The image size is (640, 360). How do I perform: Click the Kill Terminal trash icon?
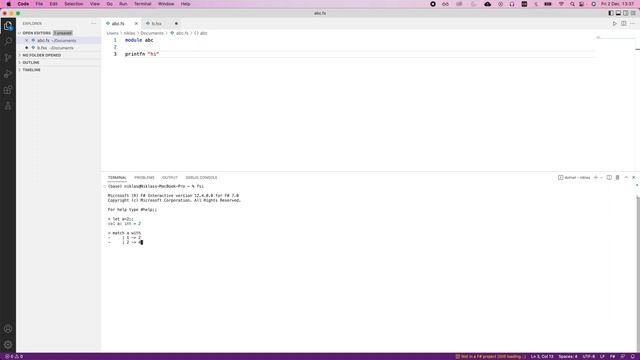tap(618, 178)
